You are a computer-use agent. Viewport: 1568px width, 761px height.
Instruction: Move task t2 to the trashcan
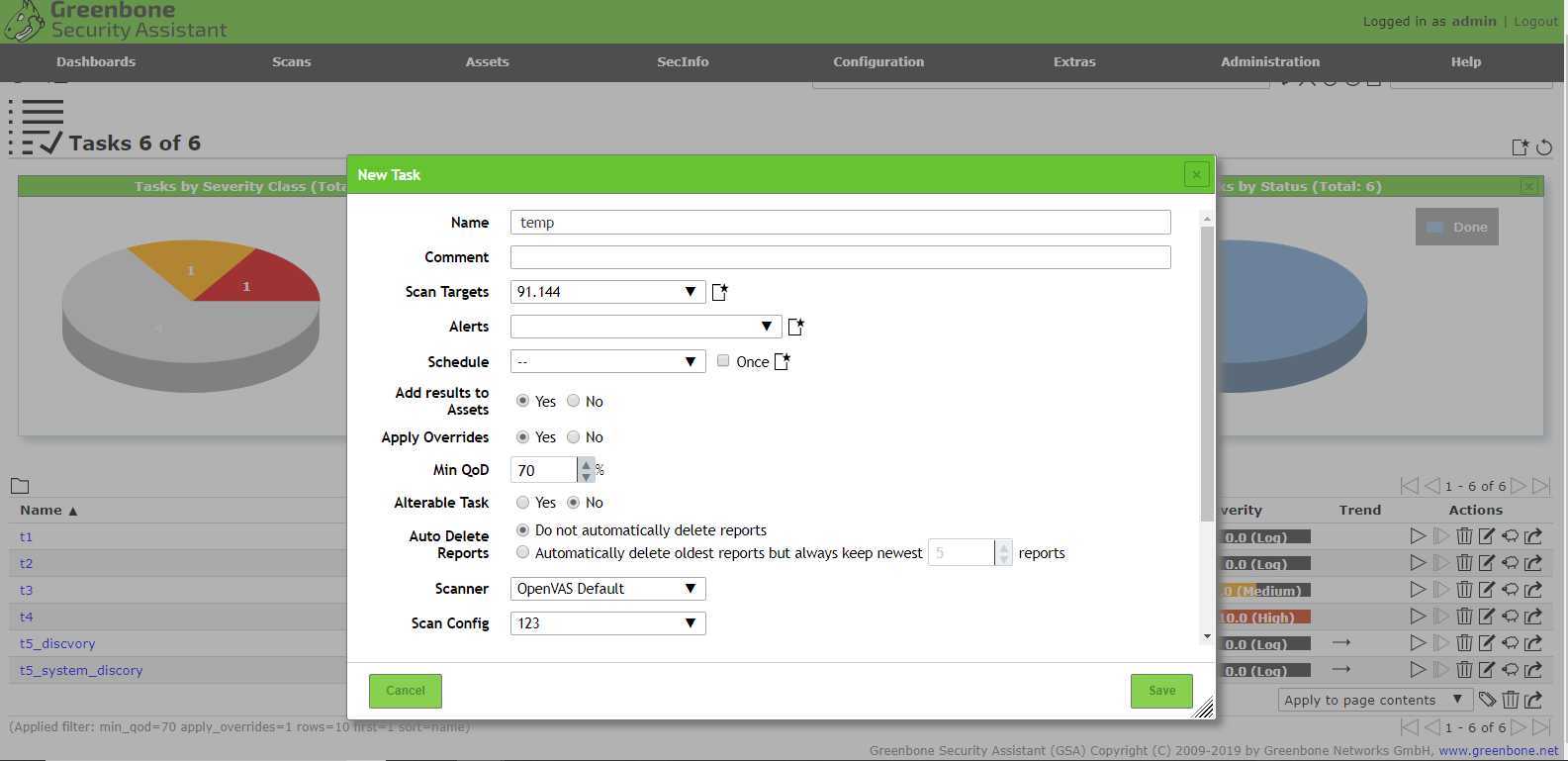1464,563
